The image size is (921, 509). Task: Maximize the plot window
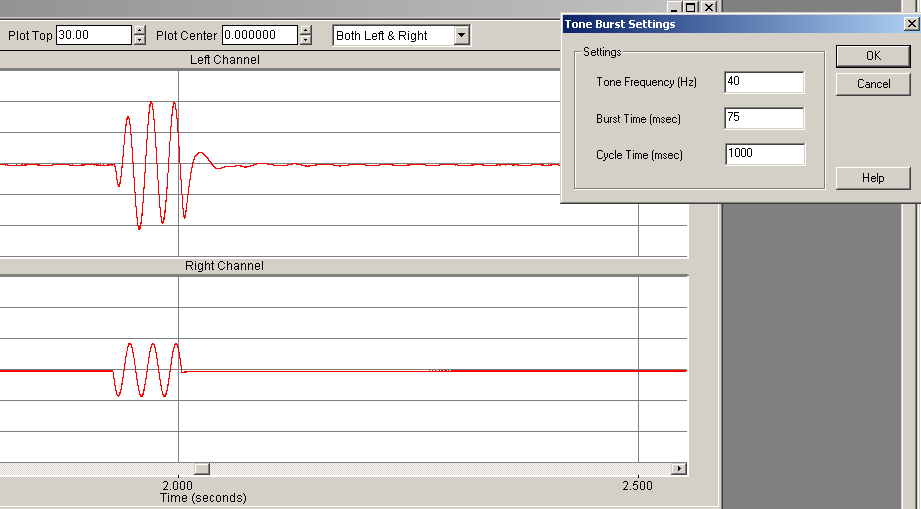coord(691,7)
